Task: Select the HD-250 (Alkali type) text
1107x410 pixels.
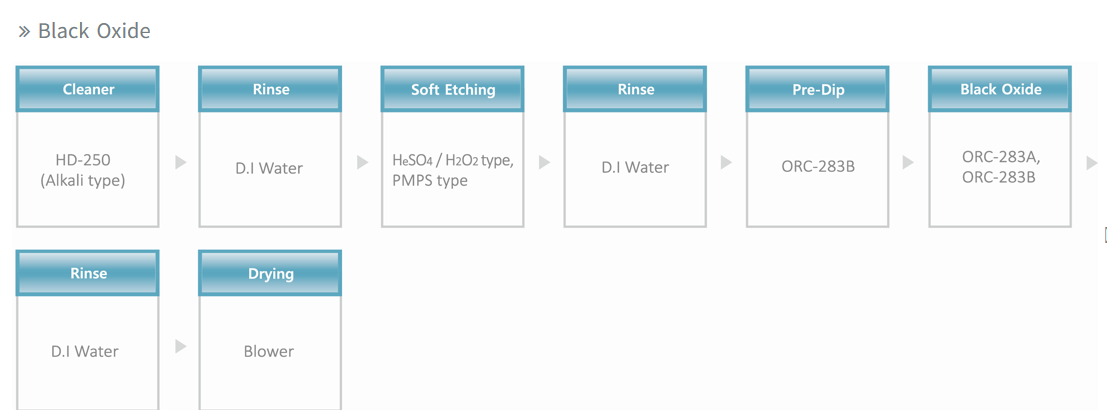Action: (x=83, y=171)
